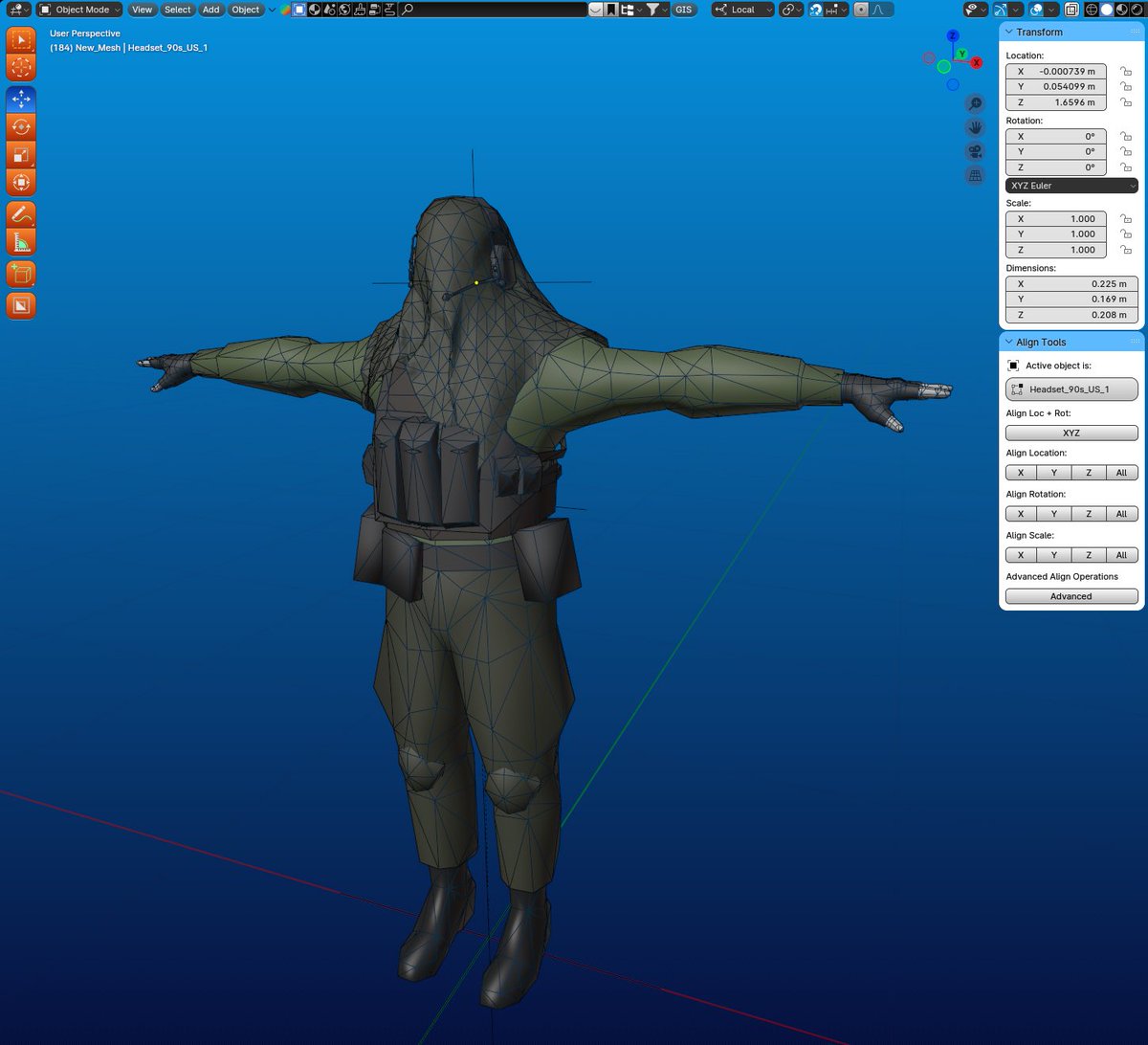
Task: Click the Headset_90s_US_1 active object button
Action: (x=1071, y=389)
